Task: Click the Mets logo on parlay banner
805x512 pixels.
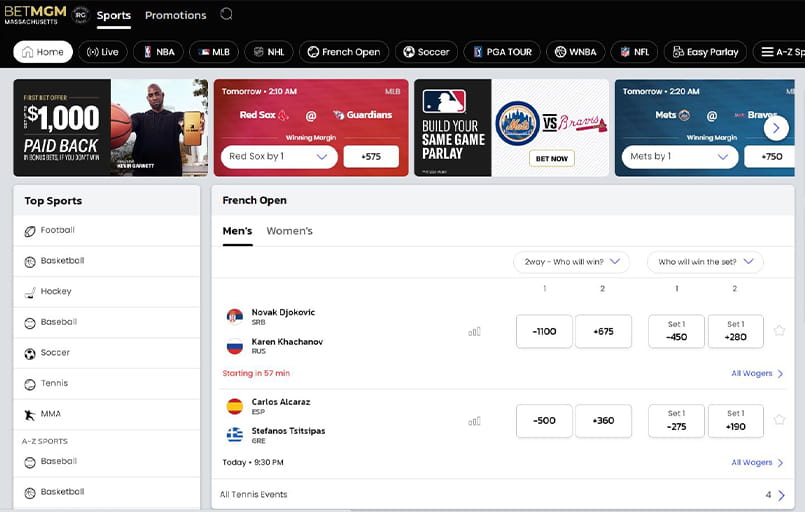Action: coord(518,123)
